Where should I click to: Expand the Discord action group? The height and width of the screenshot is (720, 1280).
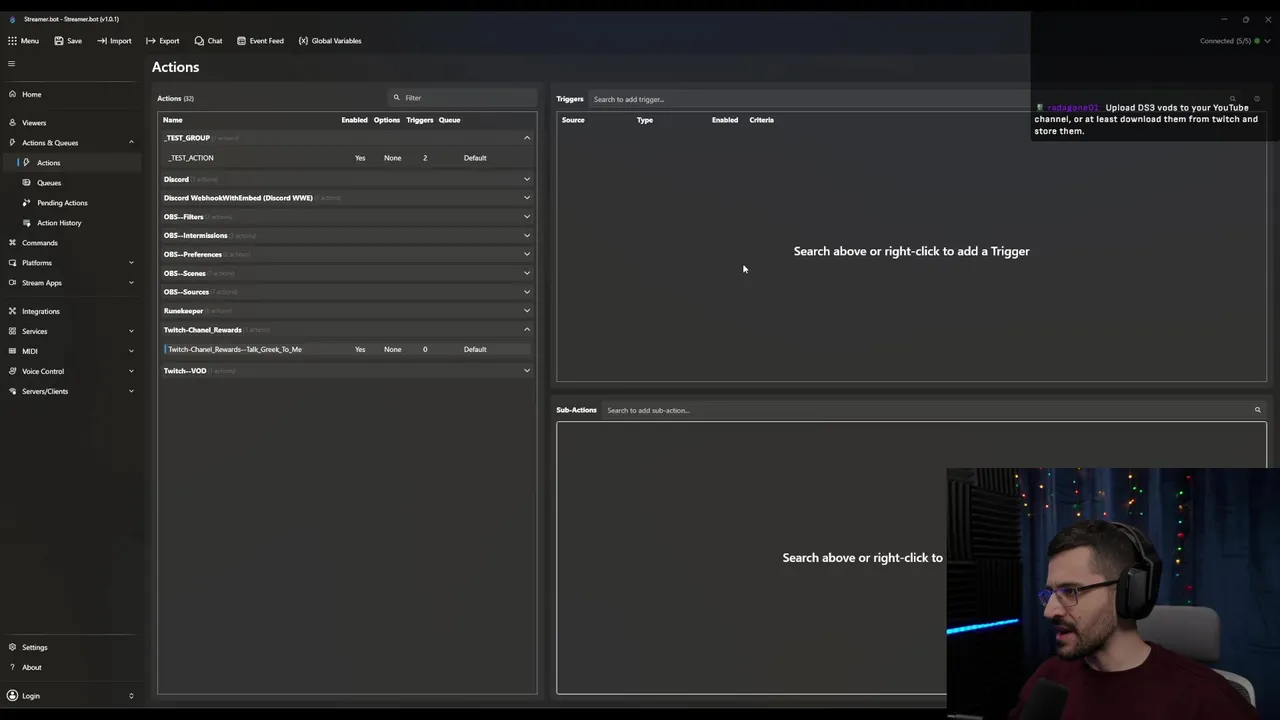coord(527,179)
